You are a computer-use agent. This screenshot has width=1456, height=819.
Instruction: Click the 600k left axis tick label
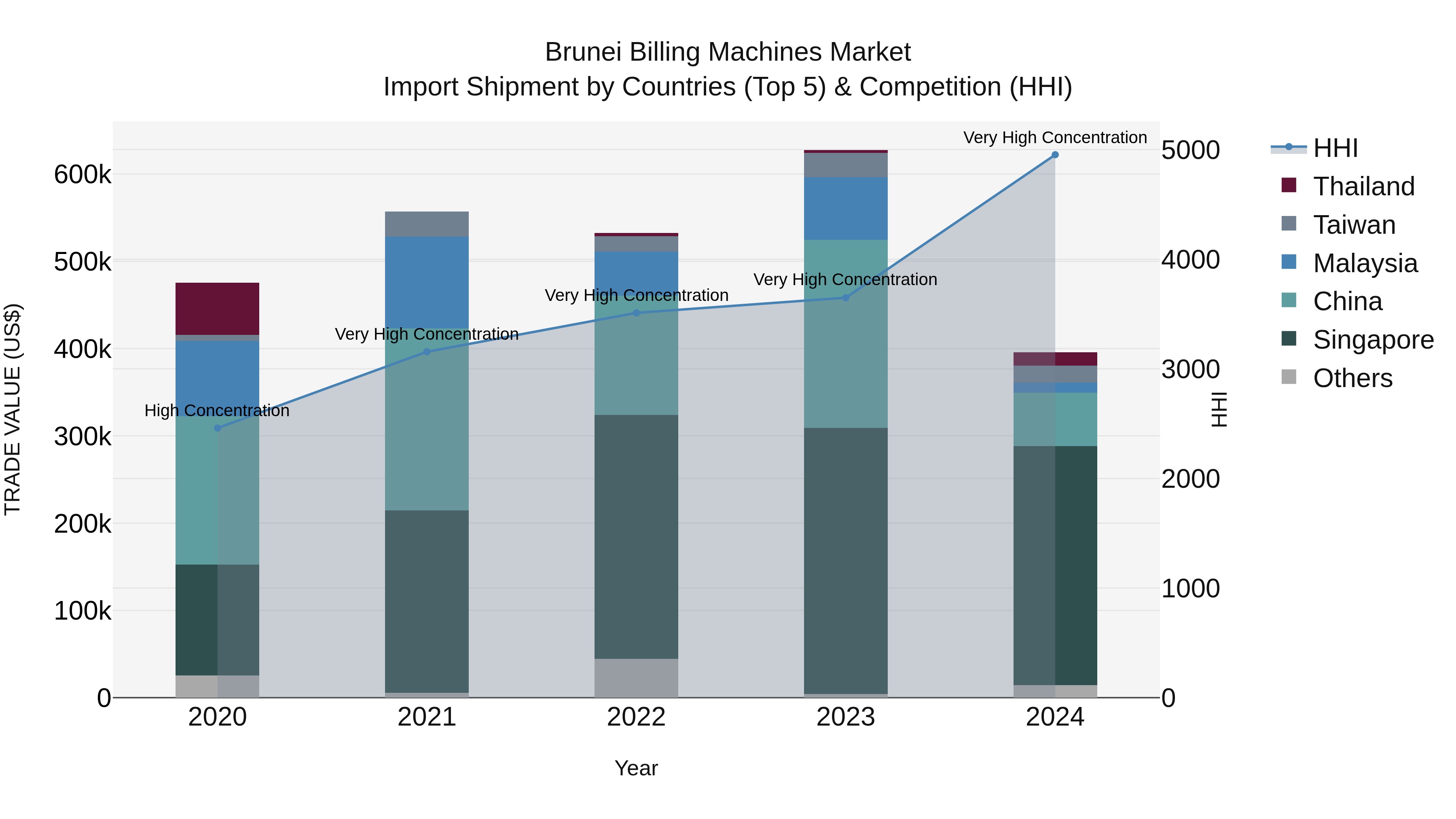tap(83, 175)
